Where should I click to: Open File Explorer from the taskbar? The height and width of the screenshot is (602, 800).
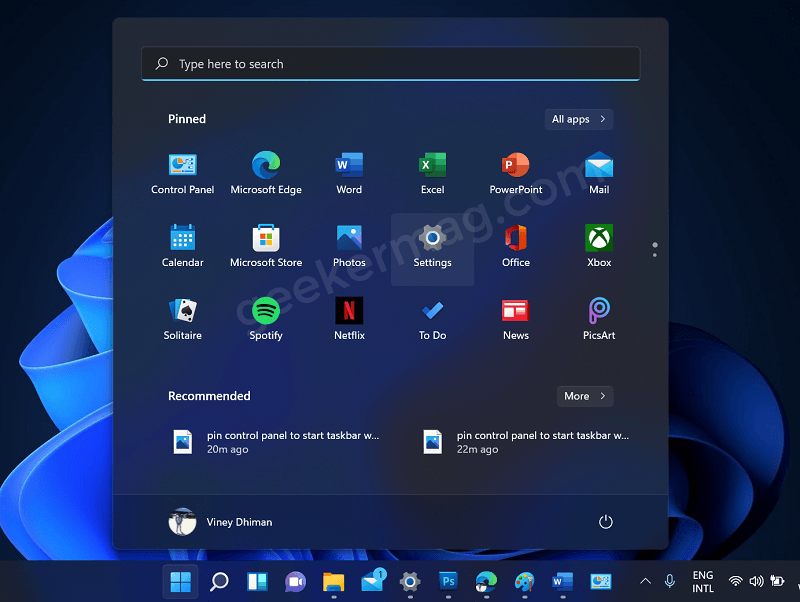point(334,582)
